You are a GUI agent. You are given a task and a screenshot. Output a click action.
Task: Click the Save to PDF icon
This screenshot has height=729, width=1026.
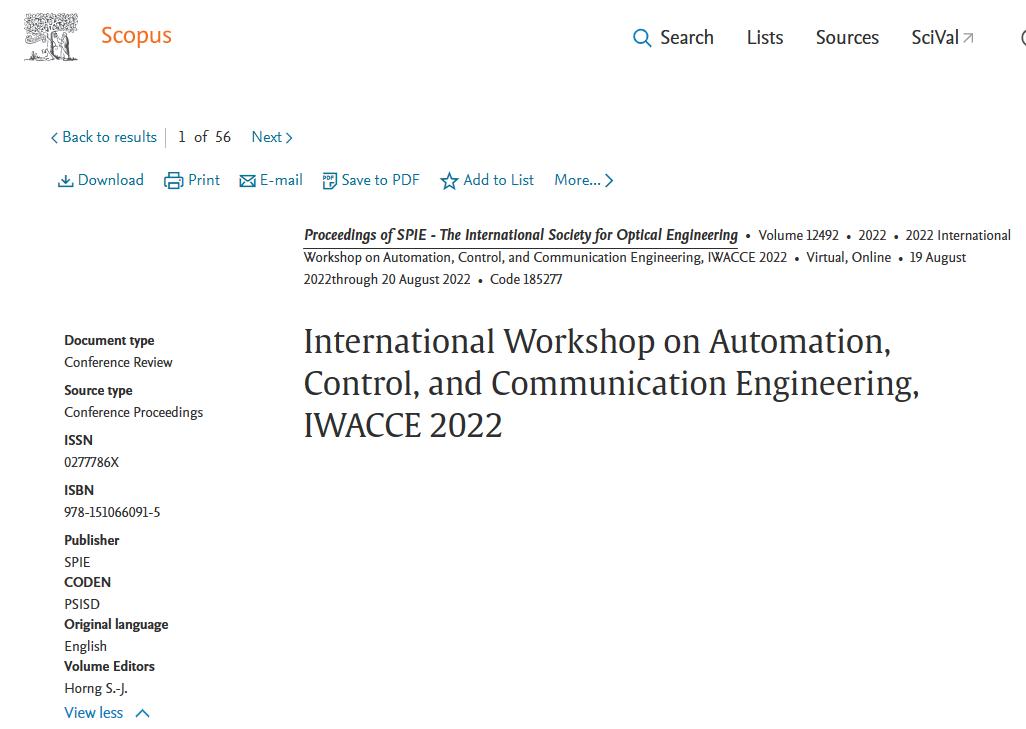(x=329, y=181)
